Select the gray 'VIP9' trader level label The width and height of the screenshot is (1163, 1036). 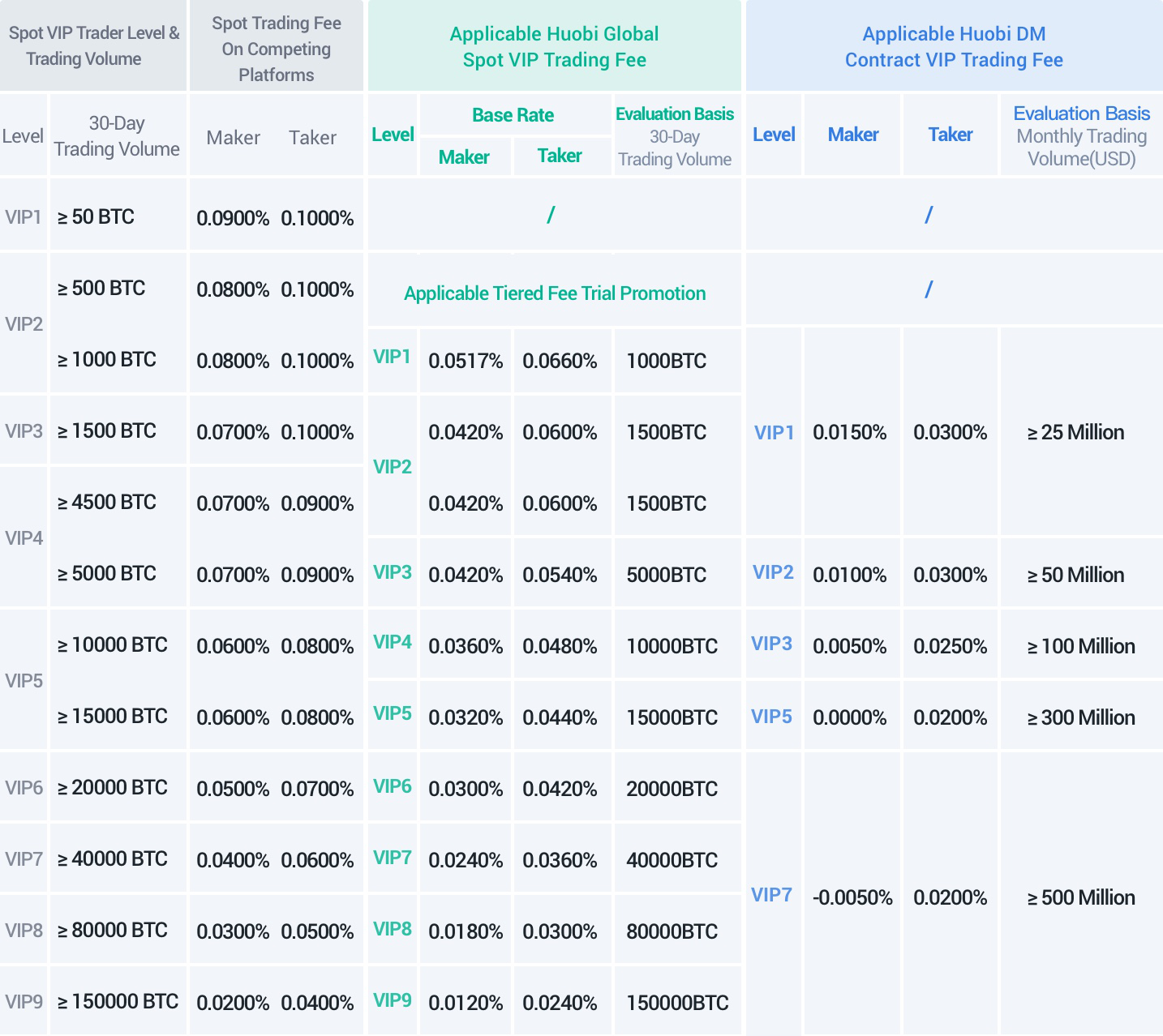coord(24,1002)
